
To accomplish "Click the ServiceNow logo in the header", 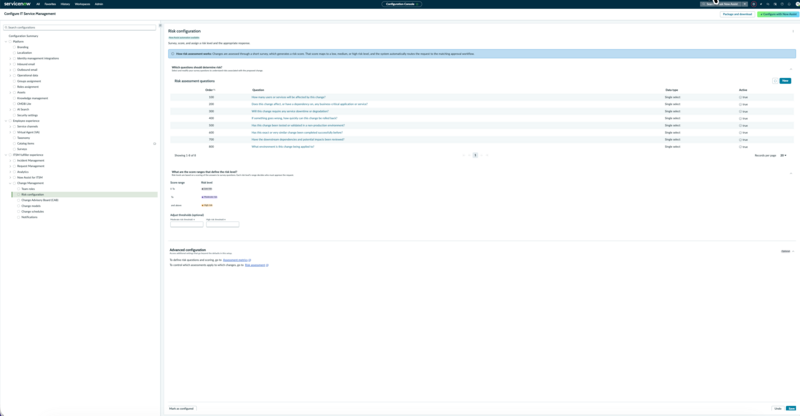I will tap(17, 4).
